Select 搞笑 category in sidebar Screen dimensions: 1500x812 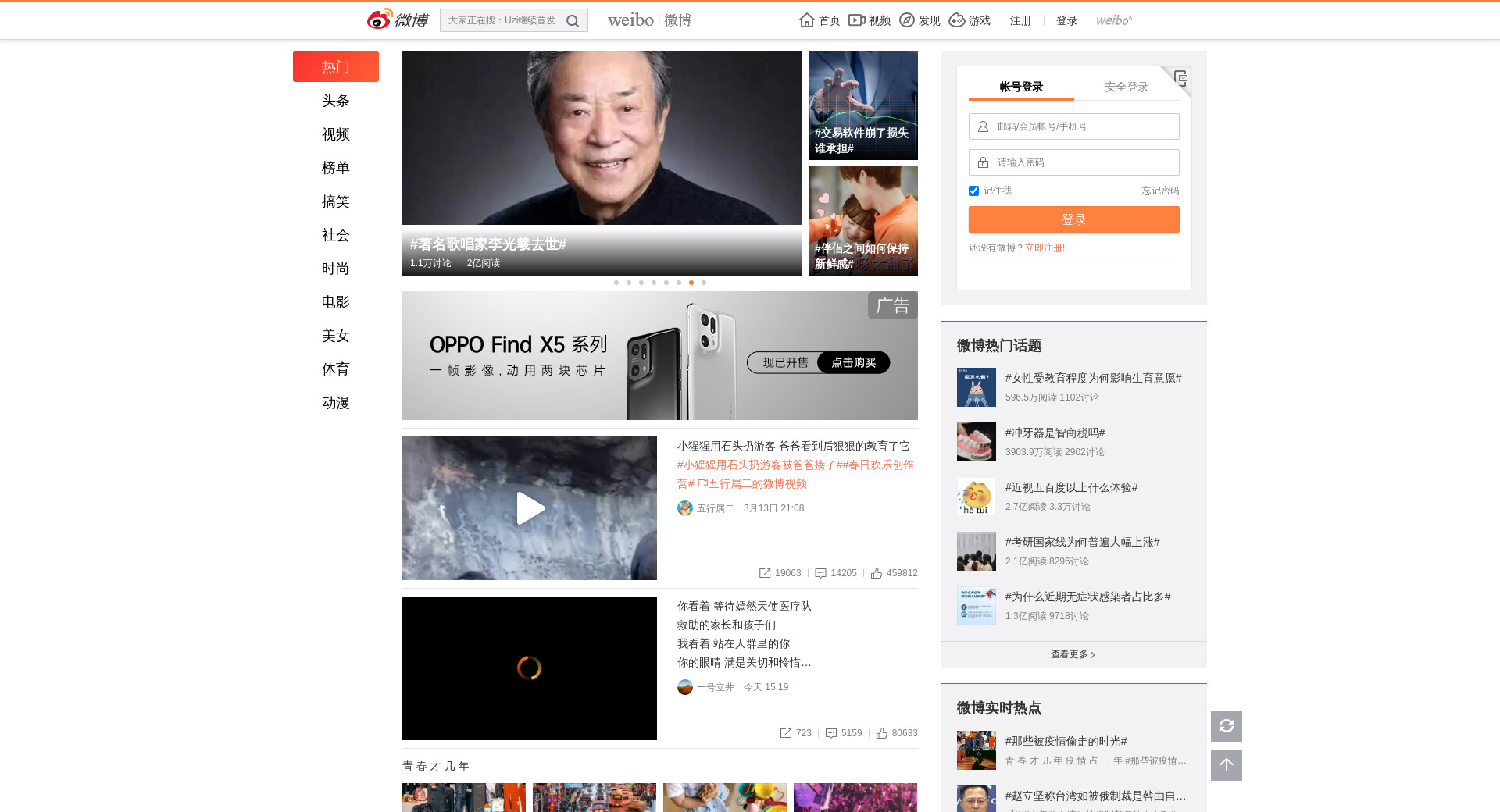[335, 201]
